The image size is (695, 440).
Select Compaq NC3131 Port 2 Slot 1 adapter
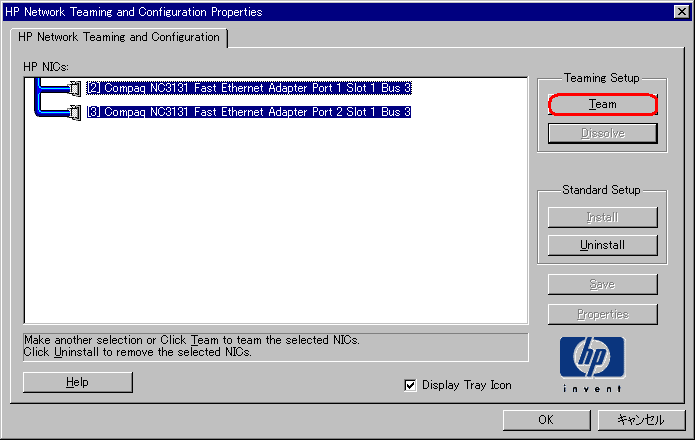pyautogui.click(x=249, y=112)
